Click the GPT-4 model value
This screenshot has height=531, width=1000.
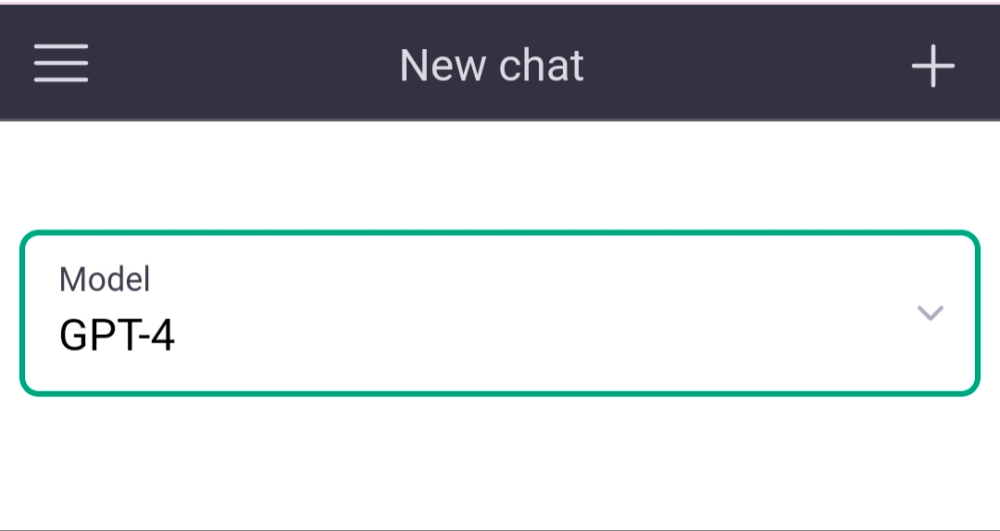[117, 336]
